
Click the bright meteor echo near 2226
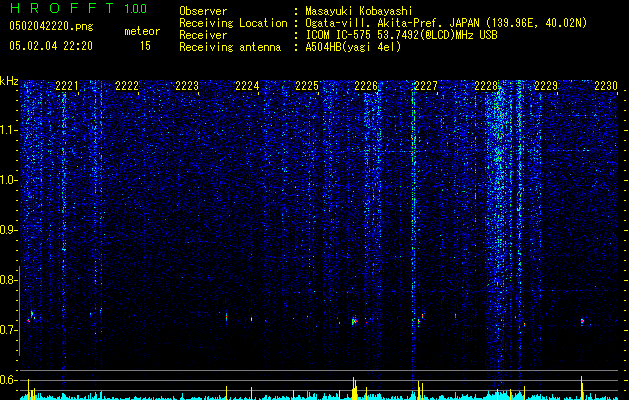point(354,321)
